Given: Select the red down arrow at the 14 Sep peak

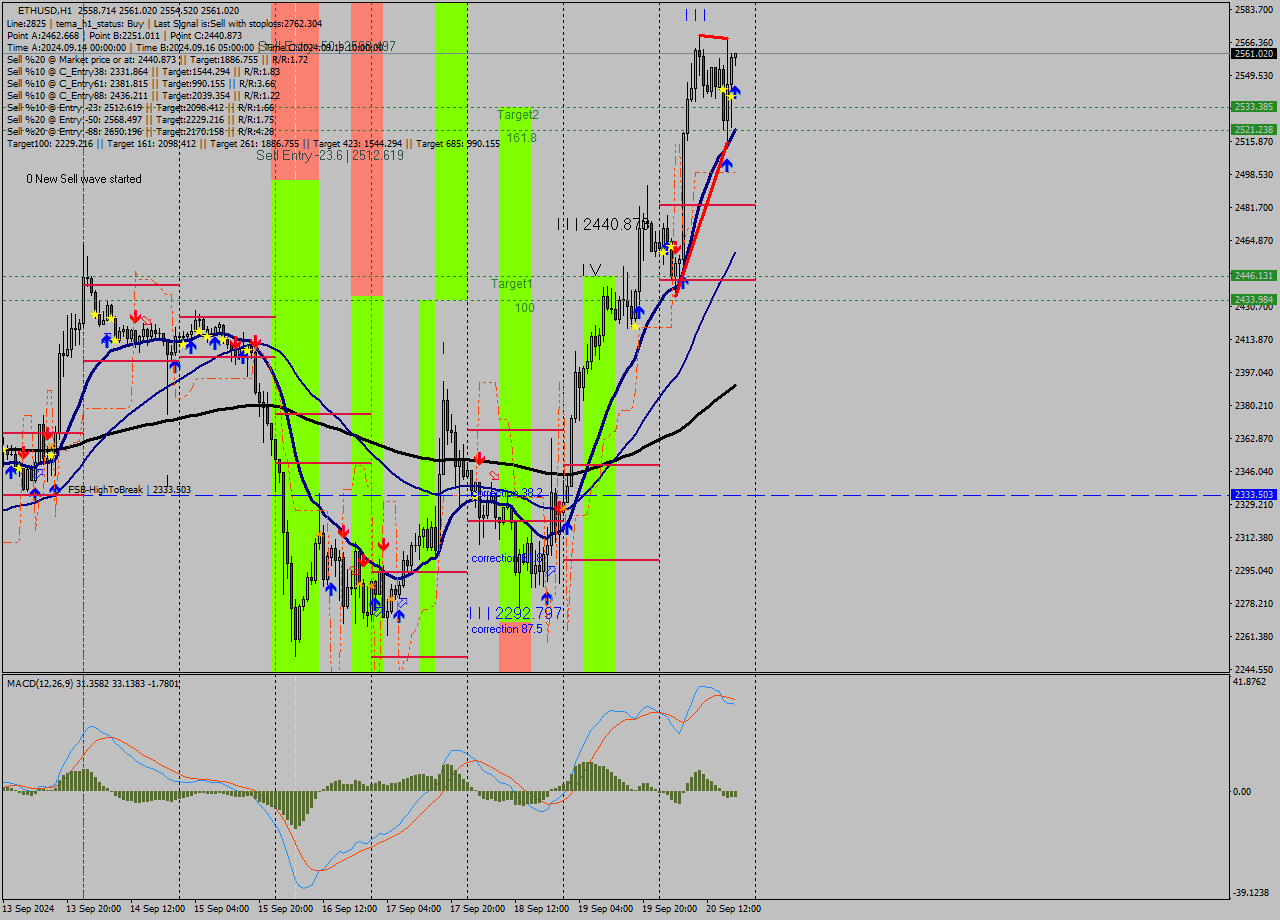Looking at the screenshot, I should click(x=136, y=315).
